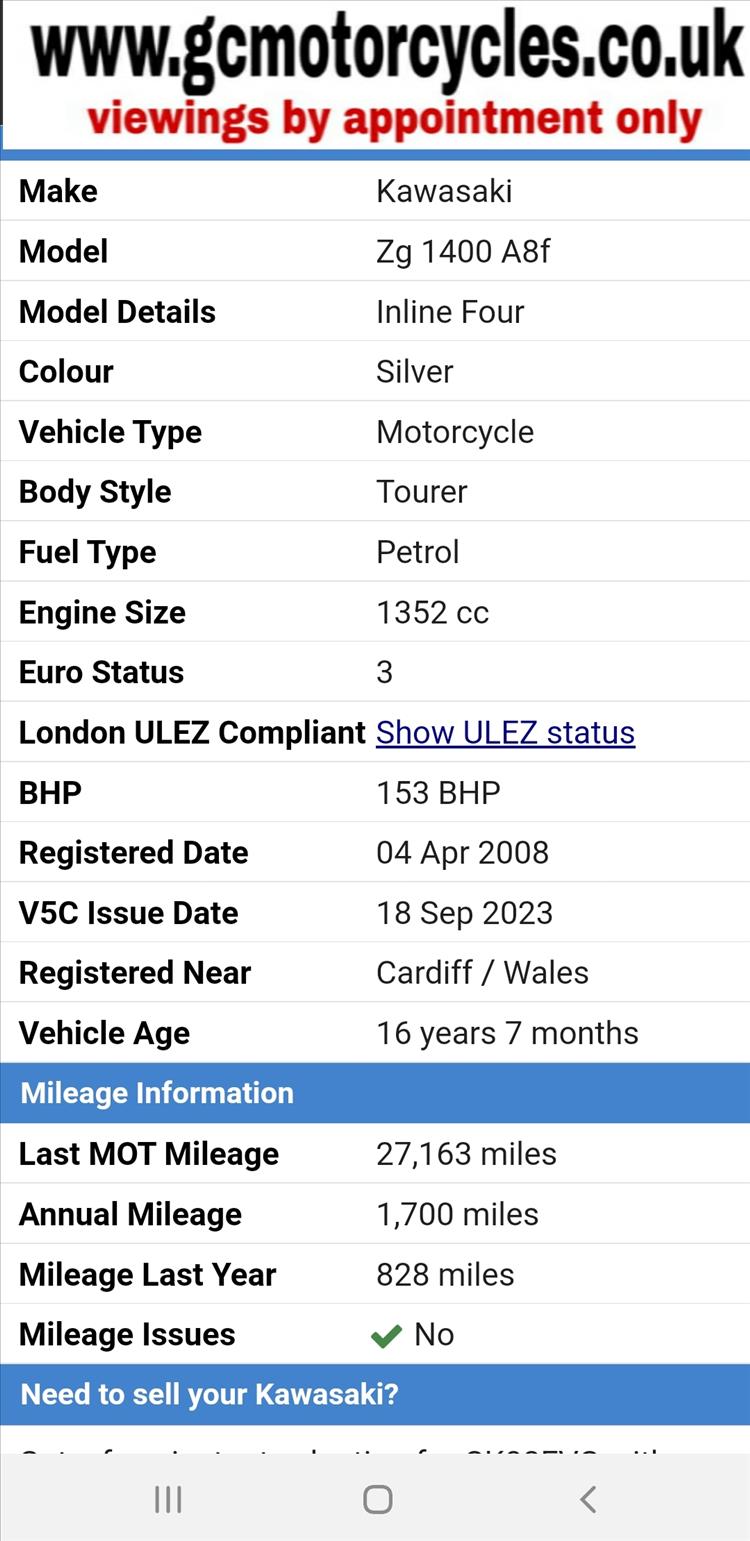Click viewings by appointment only text
This screenshot has width=750, height=1541.
tap(394, 119)
